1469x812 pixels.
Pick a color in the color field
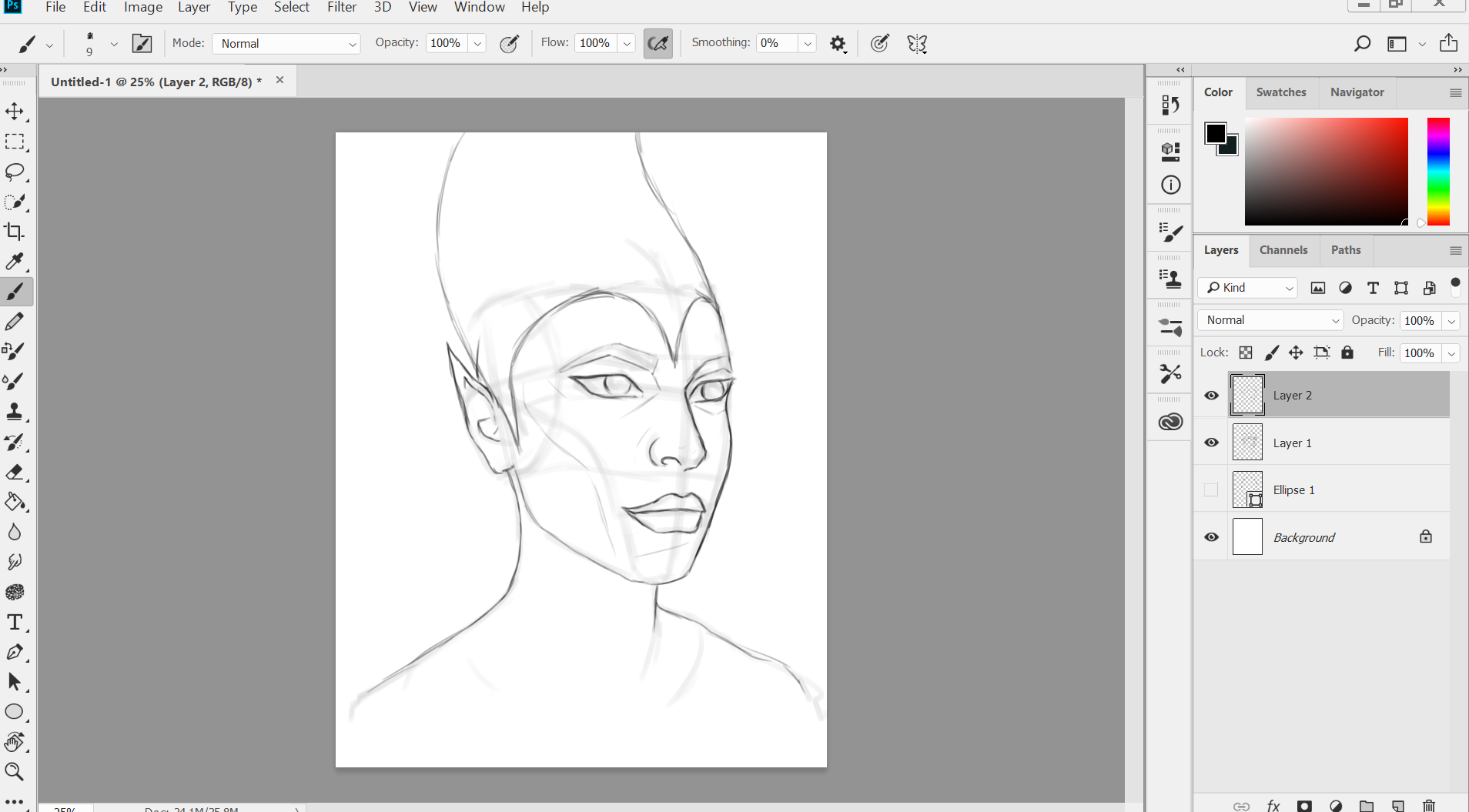[x=1326, y=172]
